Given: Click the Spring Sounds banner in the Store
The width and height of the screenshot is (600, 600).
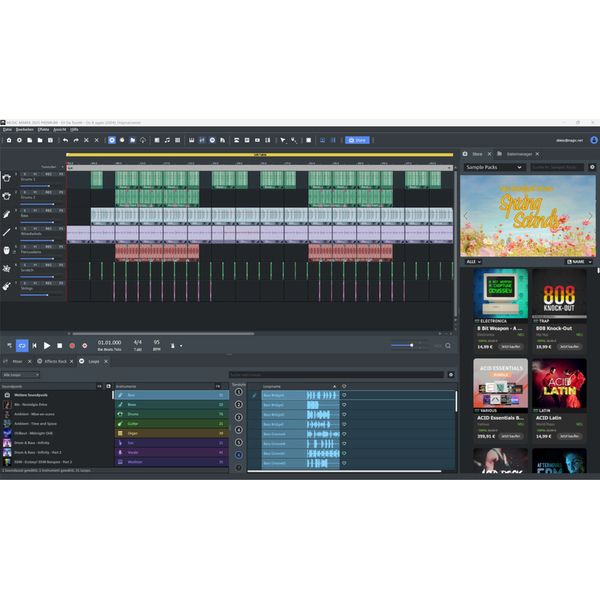Looking at the screenshot, I should pyautogui.click(x=528, y=216).
